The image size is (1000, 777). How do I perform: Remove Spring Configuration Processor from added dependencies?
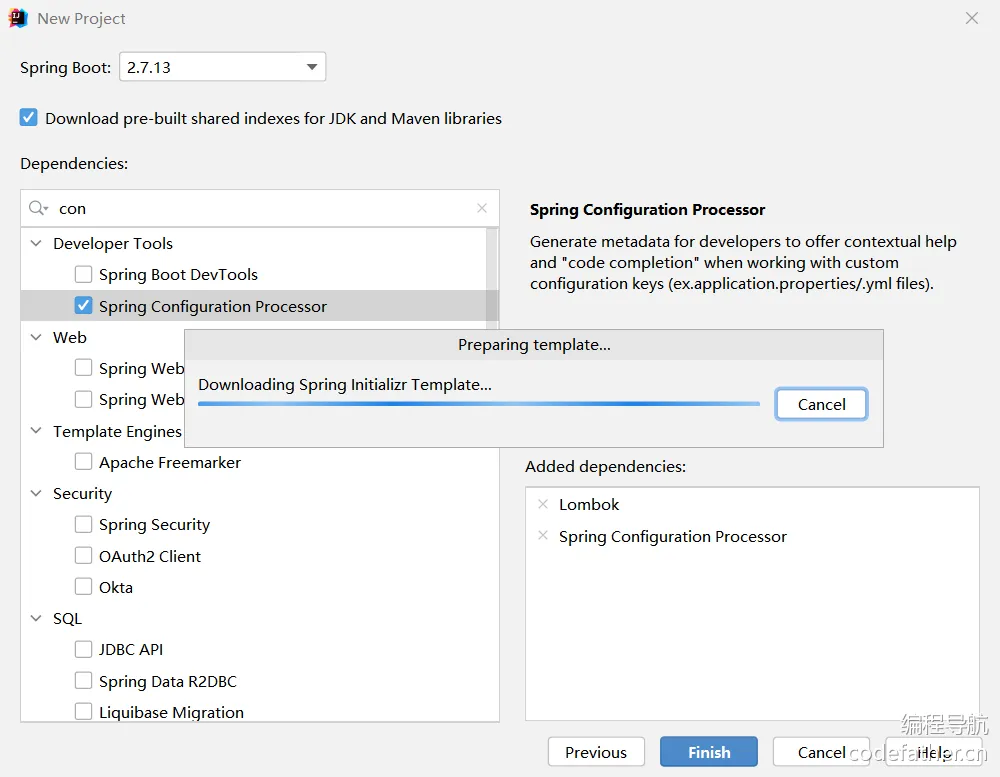click(x=543, y=536)
